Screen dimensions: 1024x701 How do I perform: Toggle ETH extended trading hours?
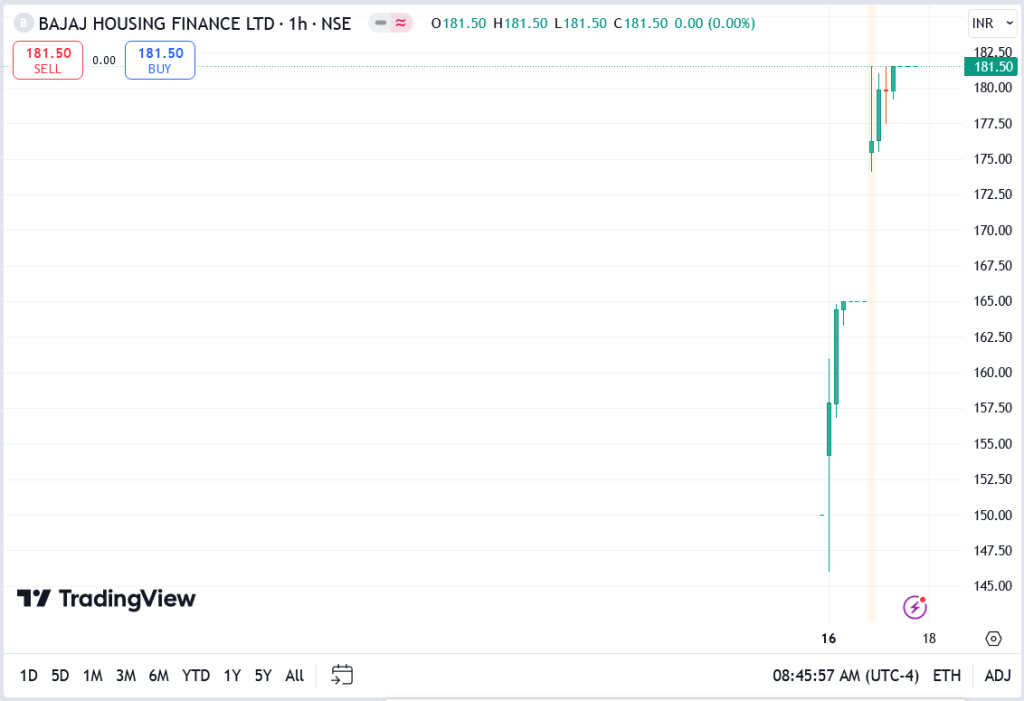(946, 676)
